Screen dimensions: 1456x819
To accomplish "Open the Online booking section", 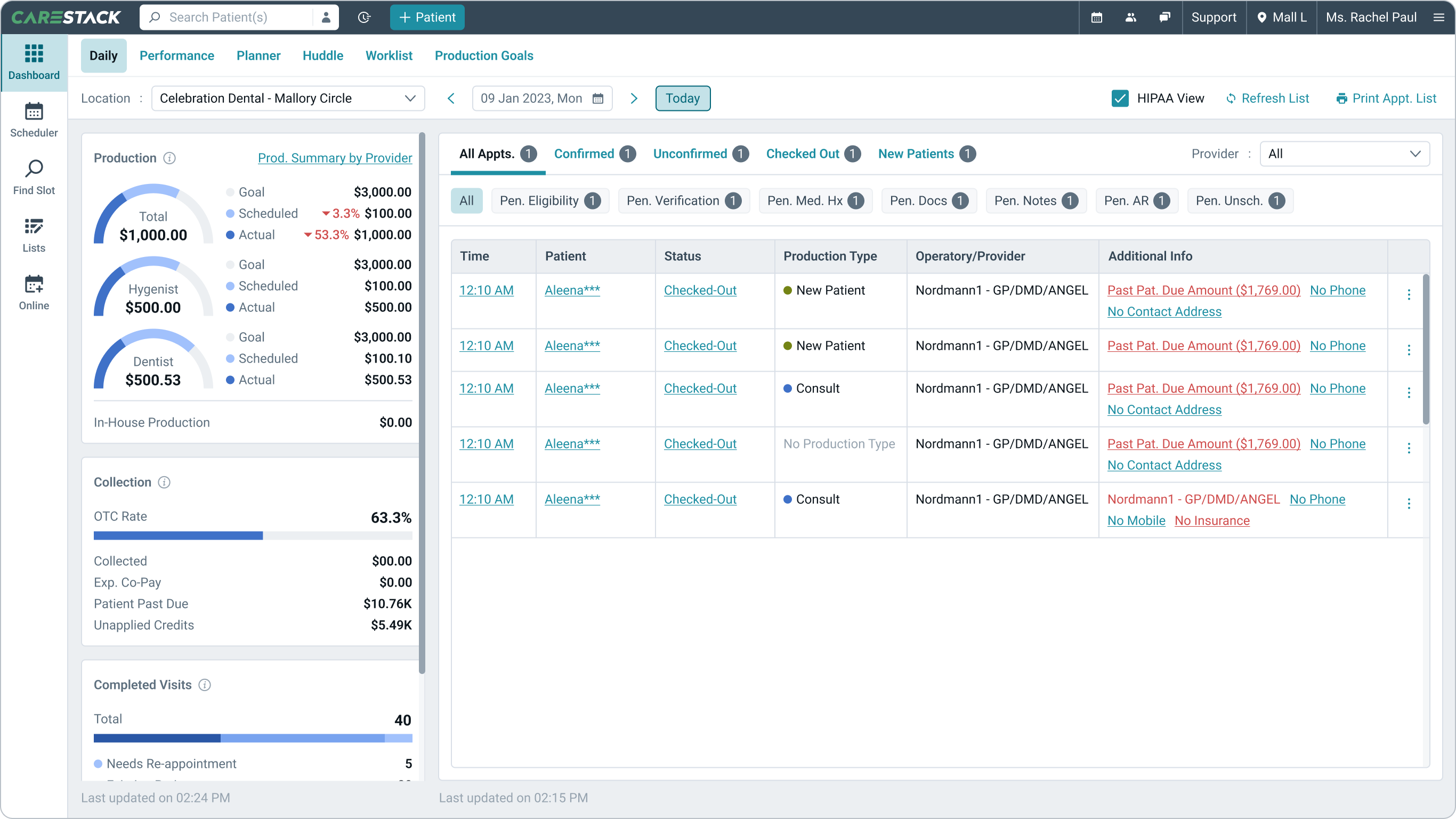I will tap(34, 293).
